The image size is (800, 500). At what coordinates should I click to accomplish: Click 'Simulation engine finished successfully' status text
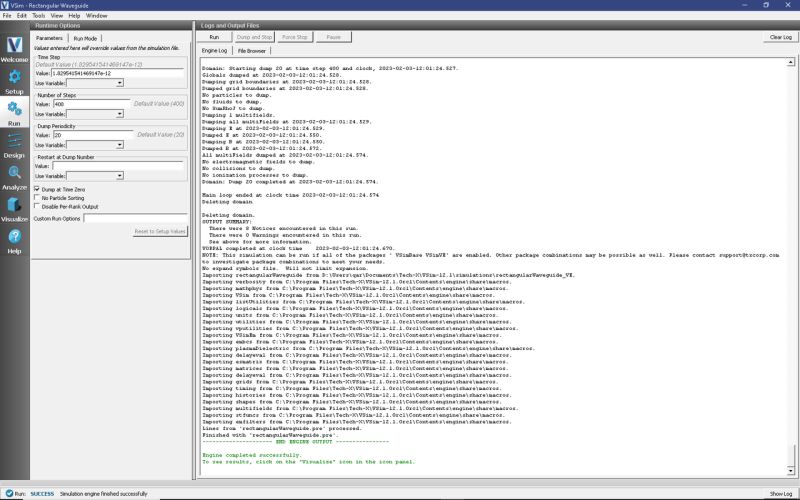(104, 494)
